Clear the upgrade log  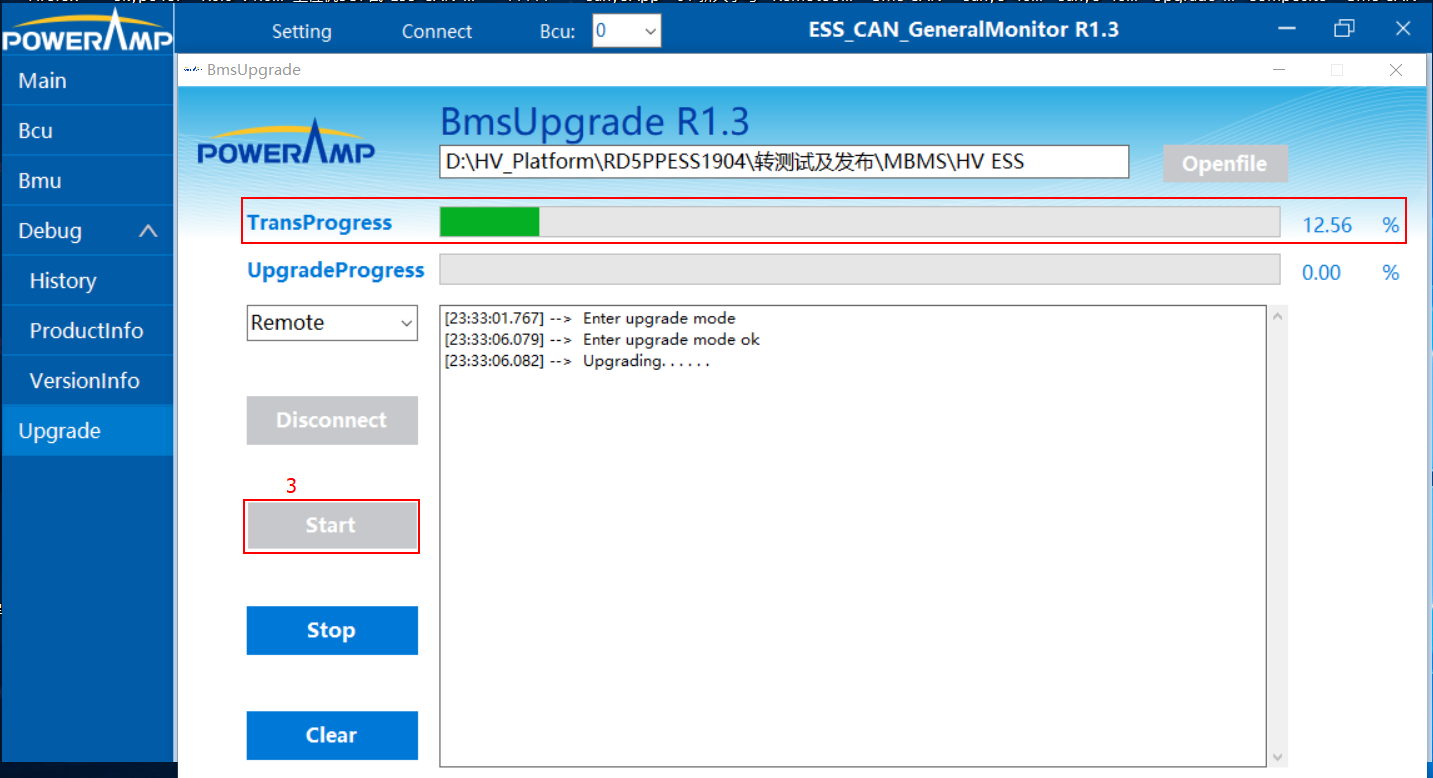(332, 735)
